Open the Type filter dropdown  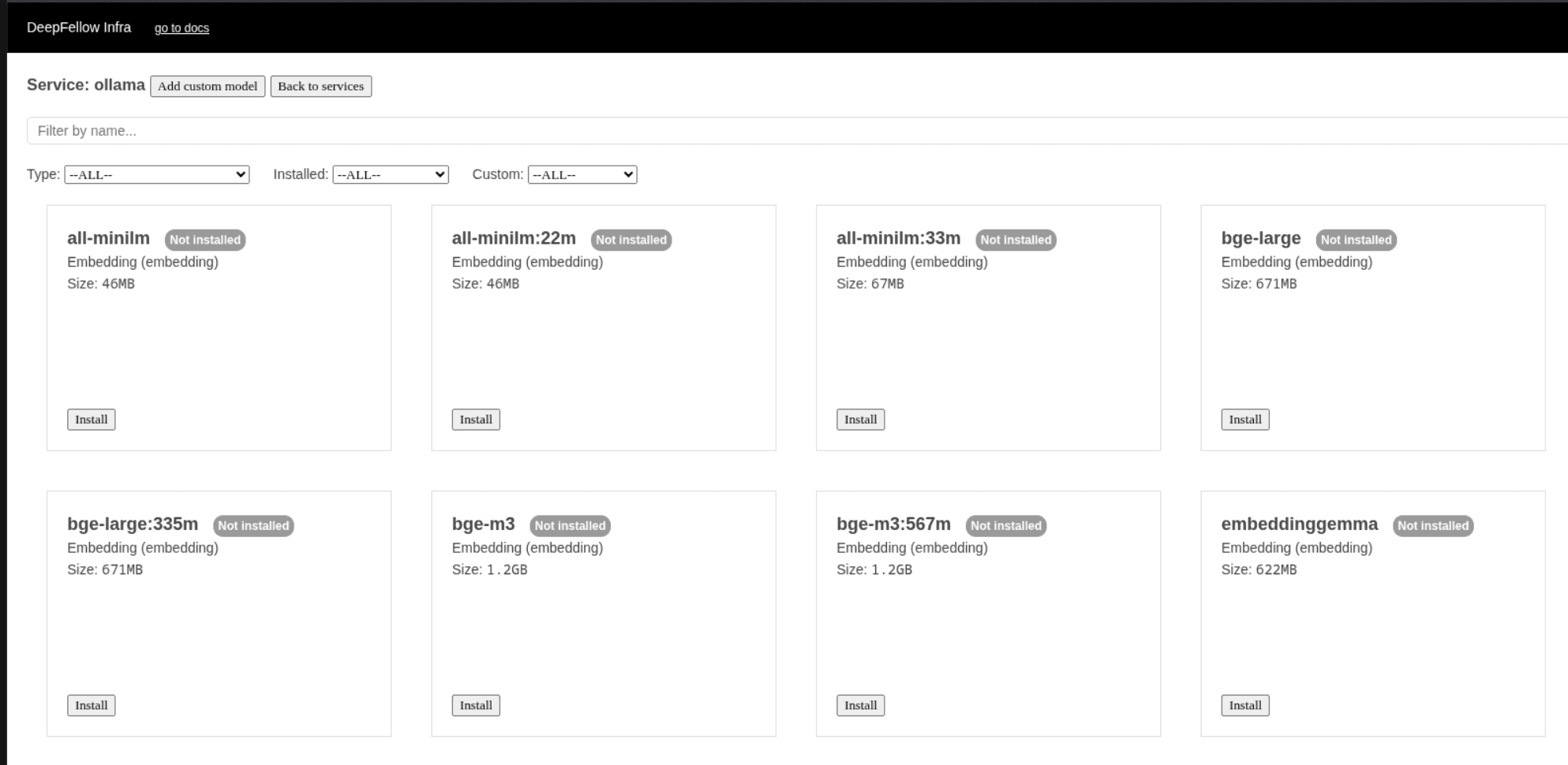156,174
